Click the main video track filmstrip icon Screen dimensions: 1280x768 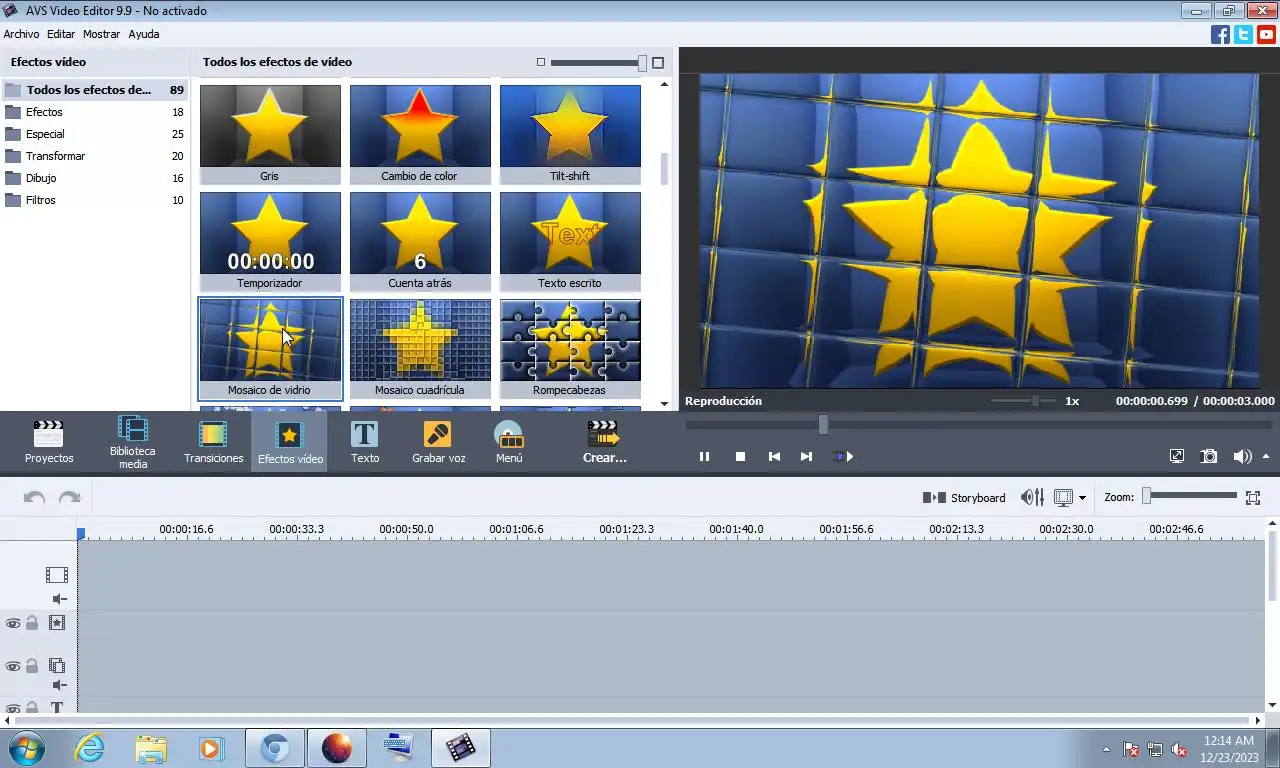click(x=57, y=575)
